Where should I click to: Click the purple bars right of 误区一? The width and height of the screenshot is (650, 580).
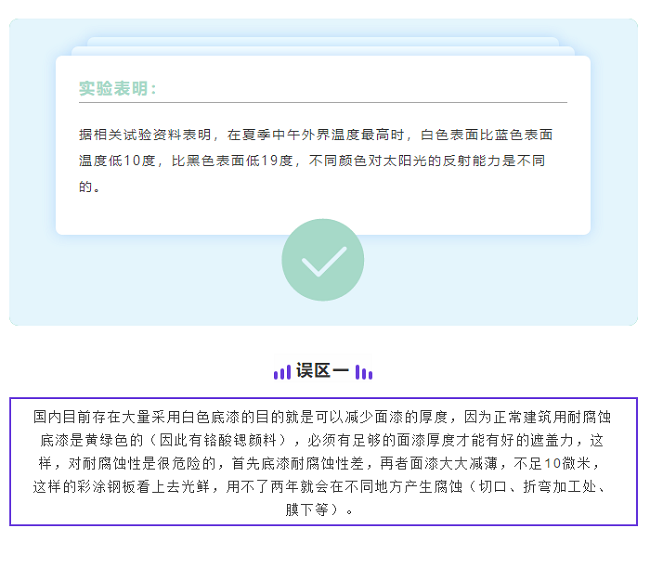364,372
